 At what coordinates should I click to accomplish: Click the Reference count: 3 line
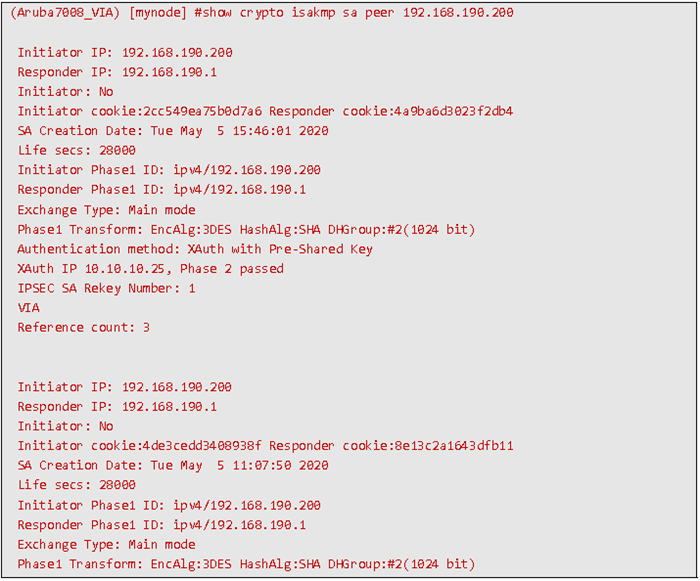(83, 328)
